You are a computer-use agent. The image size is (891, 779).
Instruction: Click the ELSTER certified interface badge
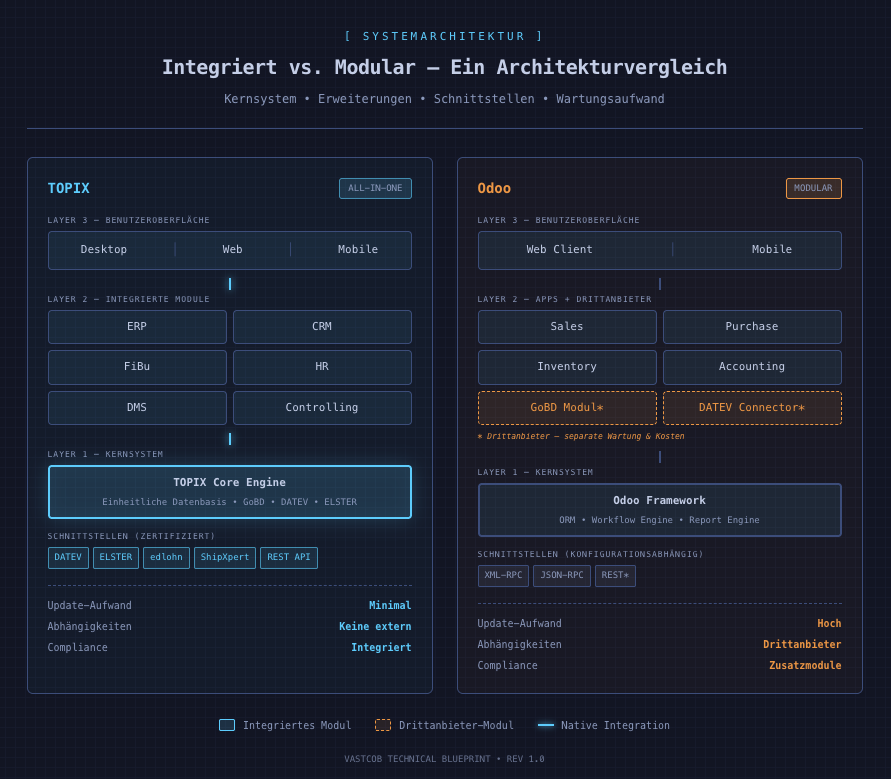(x=115, y=557)
